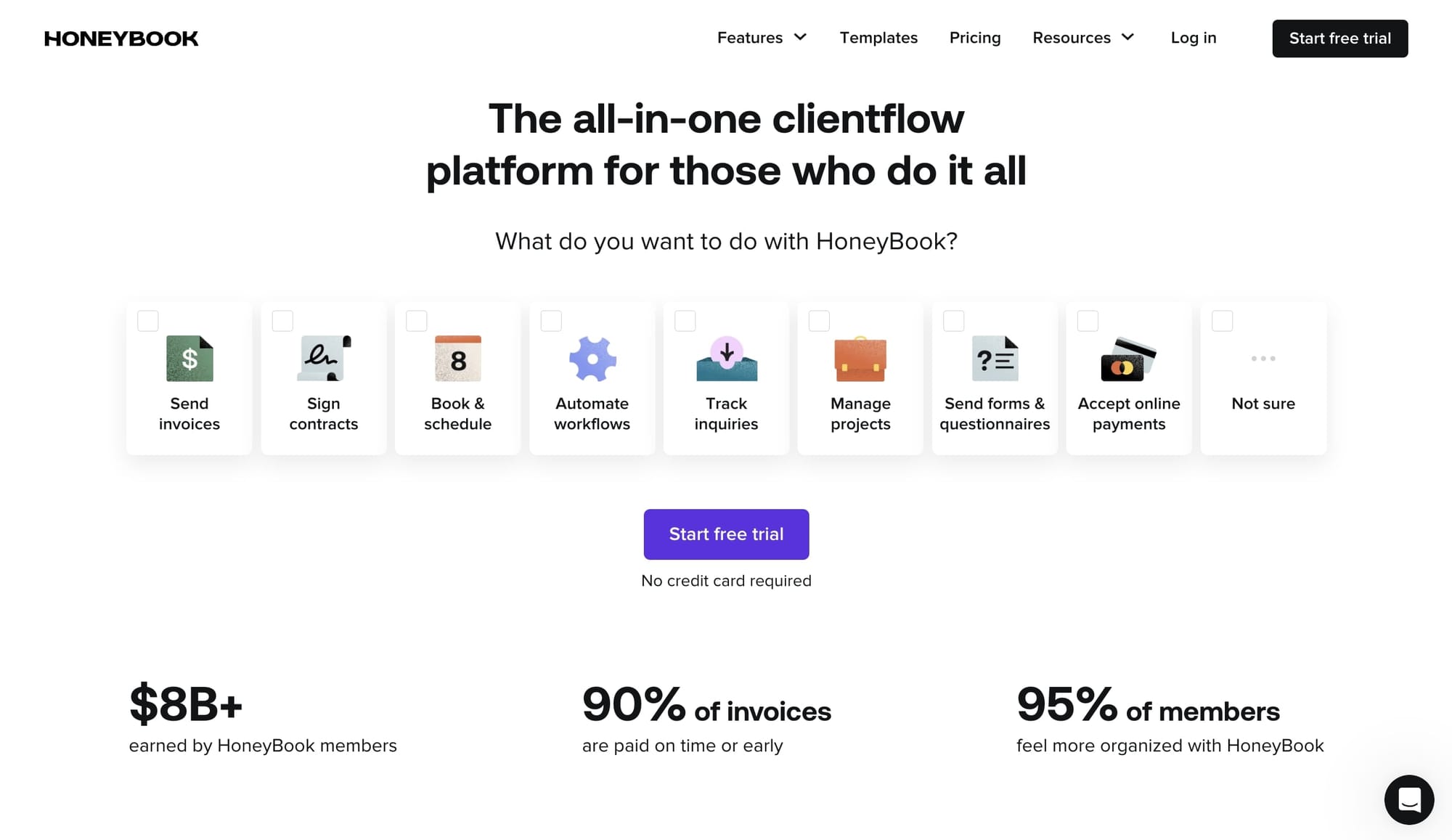
Task: Click the HoneyBook logo
Action: click(121, 38)
